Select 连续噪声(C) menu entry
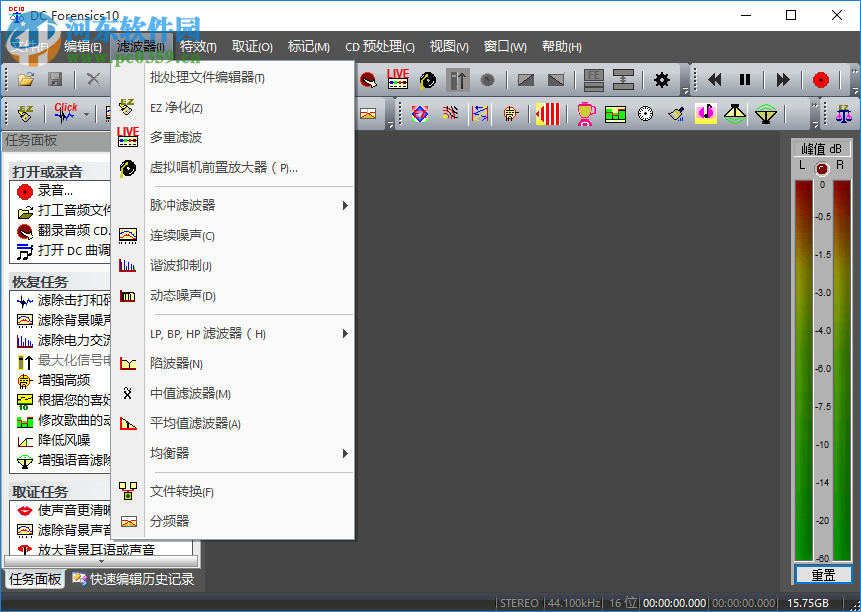This screenshot has height=612, width=861. point(233,236)
